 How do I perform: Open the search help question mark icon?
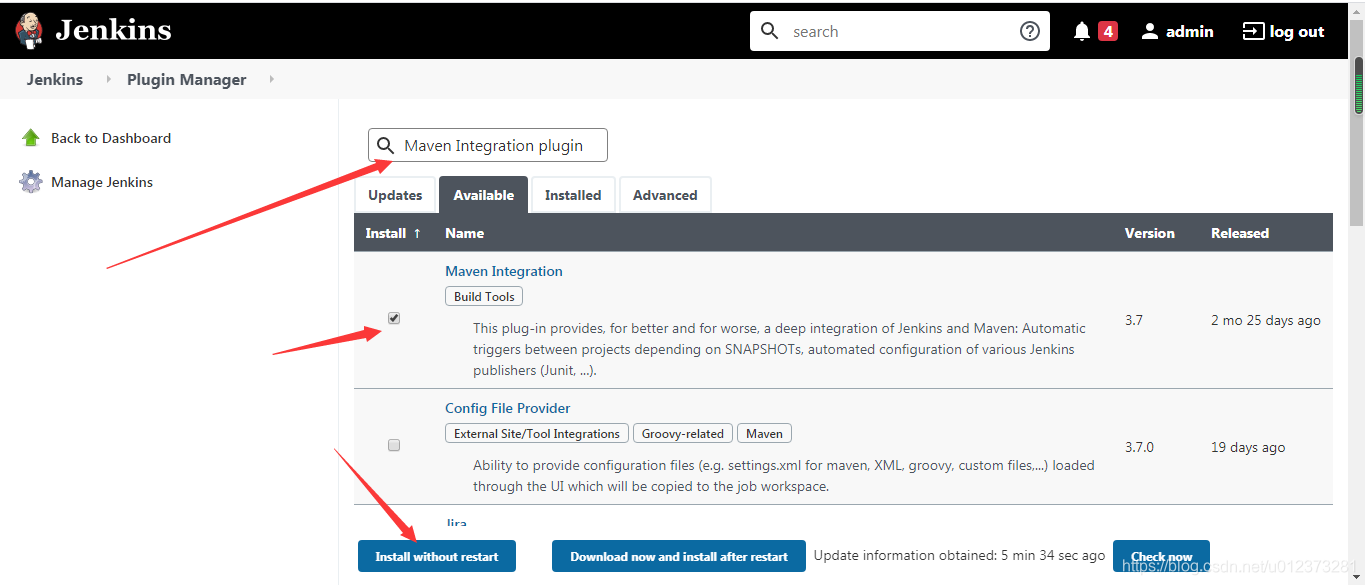pos(1029,31)
